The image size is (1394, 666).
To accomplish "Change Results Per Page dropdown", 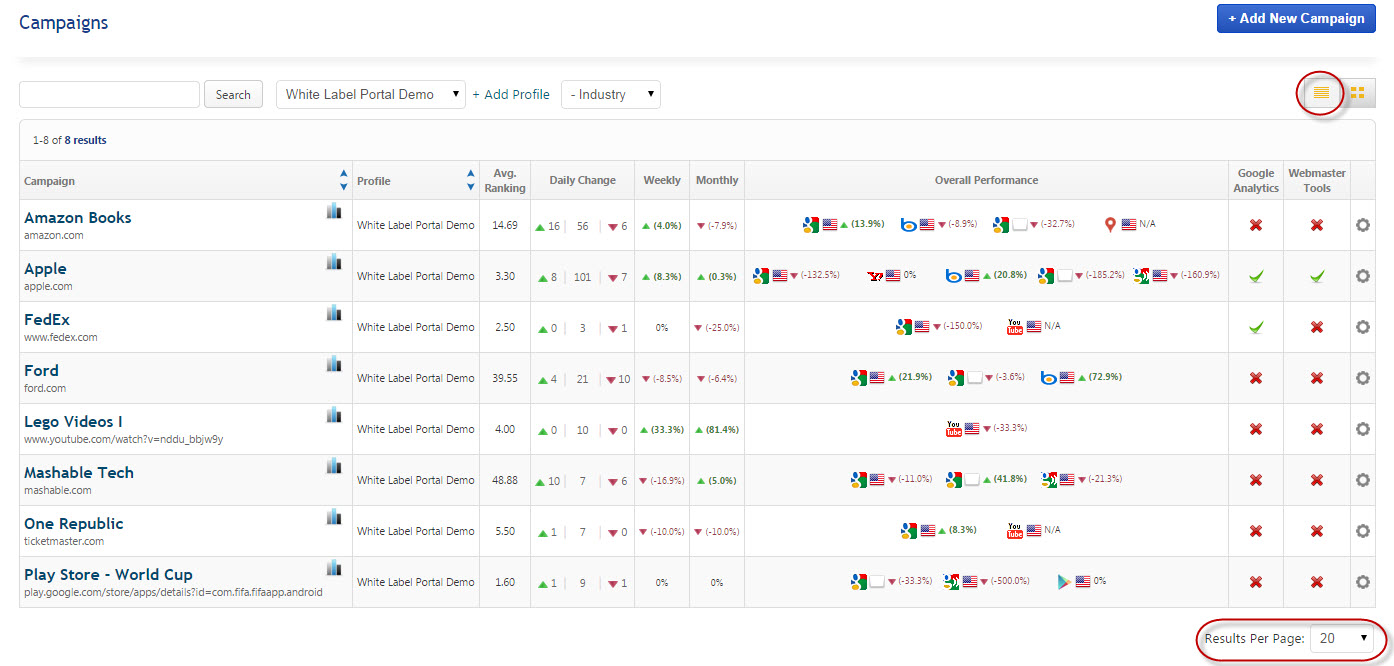I will click(1342, 638).
